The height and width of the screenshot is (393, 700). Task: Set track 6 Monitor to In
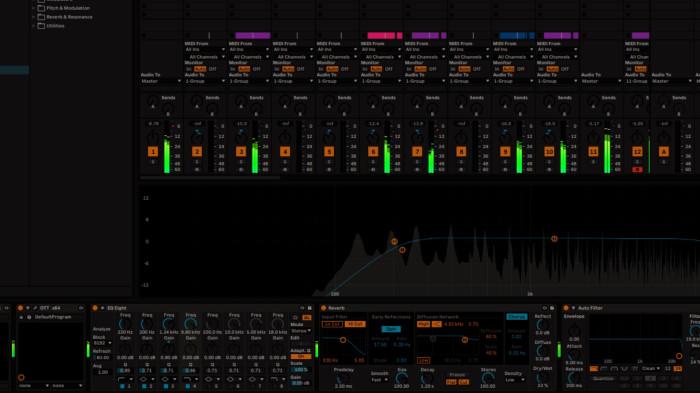coord(365,69)
